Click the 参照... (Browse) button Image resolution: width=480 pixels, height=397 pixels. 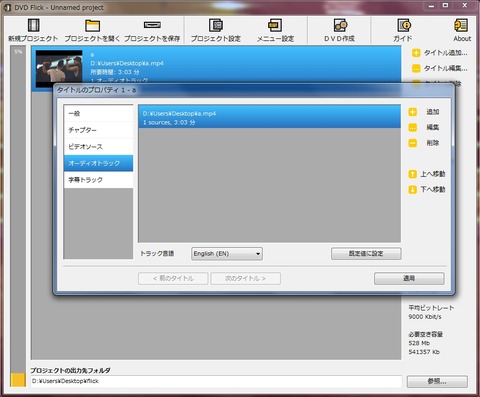[x=437, y=381]
